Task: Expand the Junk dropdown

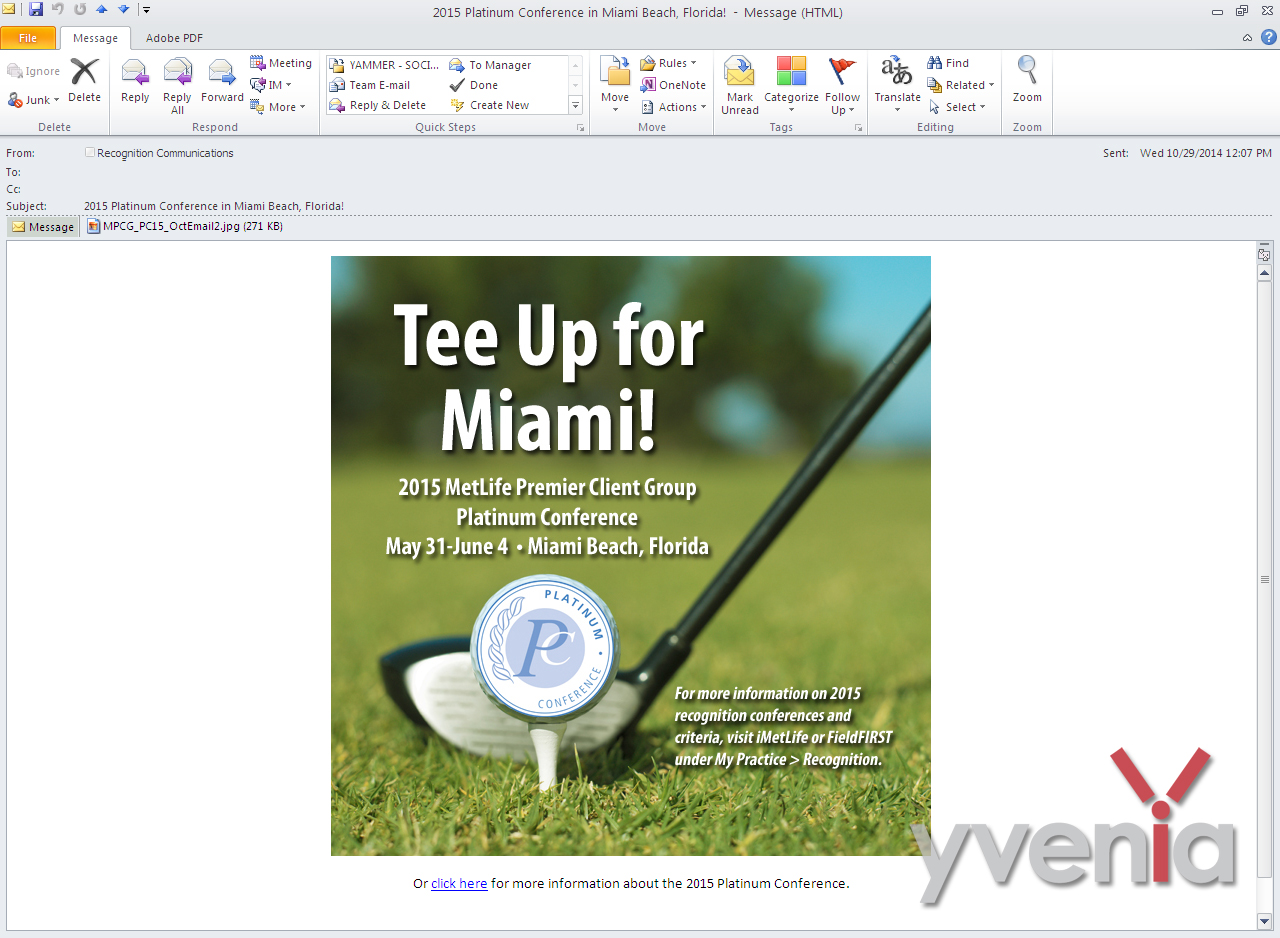Action: coord(35,100)
